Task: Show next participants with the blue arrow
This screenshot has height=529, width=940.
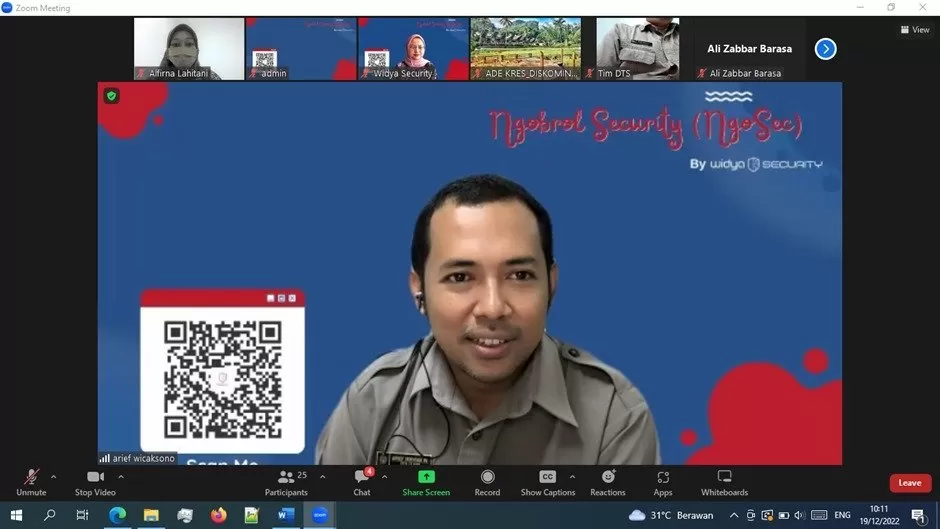Action: [x=825, y=49]
